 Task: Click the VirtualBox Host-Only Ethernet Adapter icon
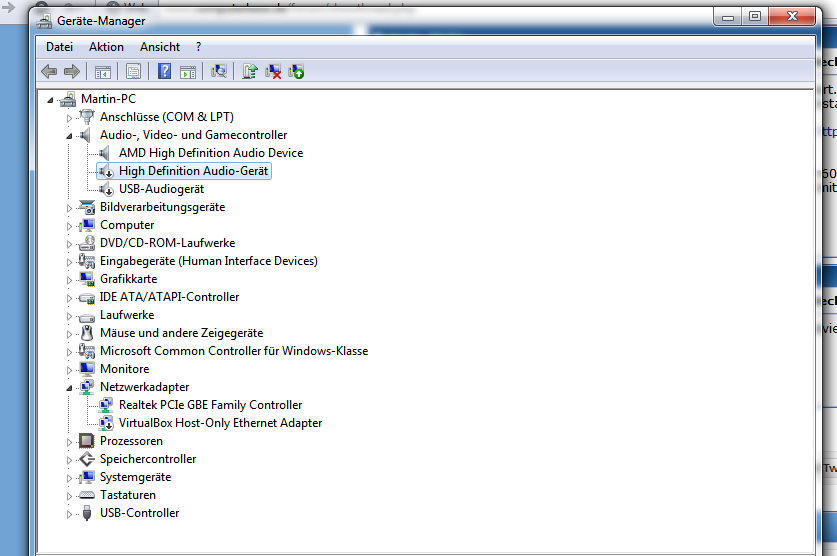(106, 423)
